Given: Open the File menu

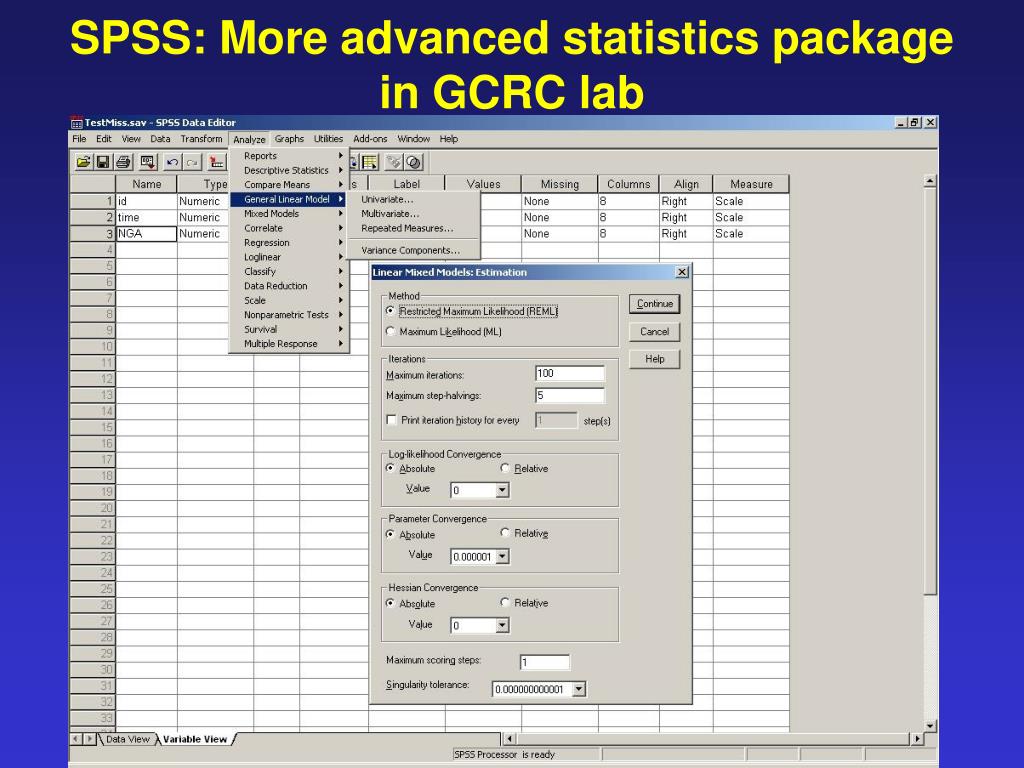Looking at the screenshot, I should pos(80,138).
